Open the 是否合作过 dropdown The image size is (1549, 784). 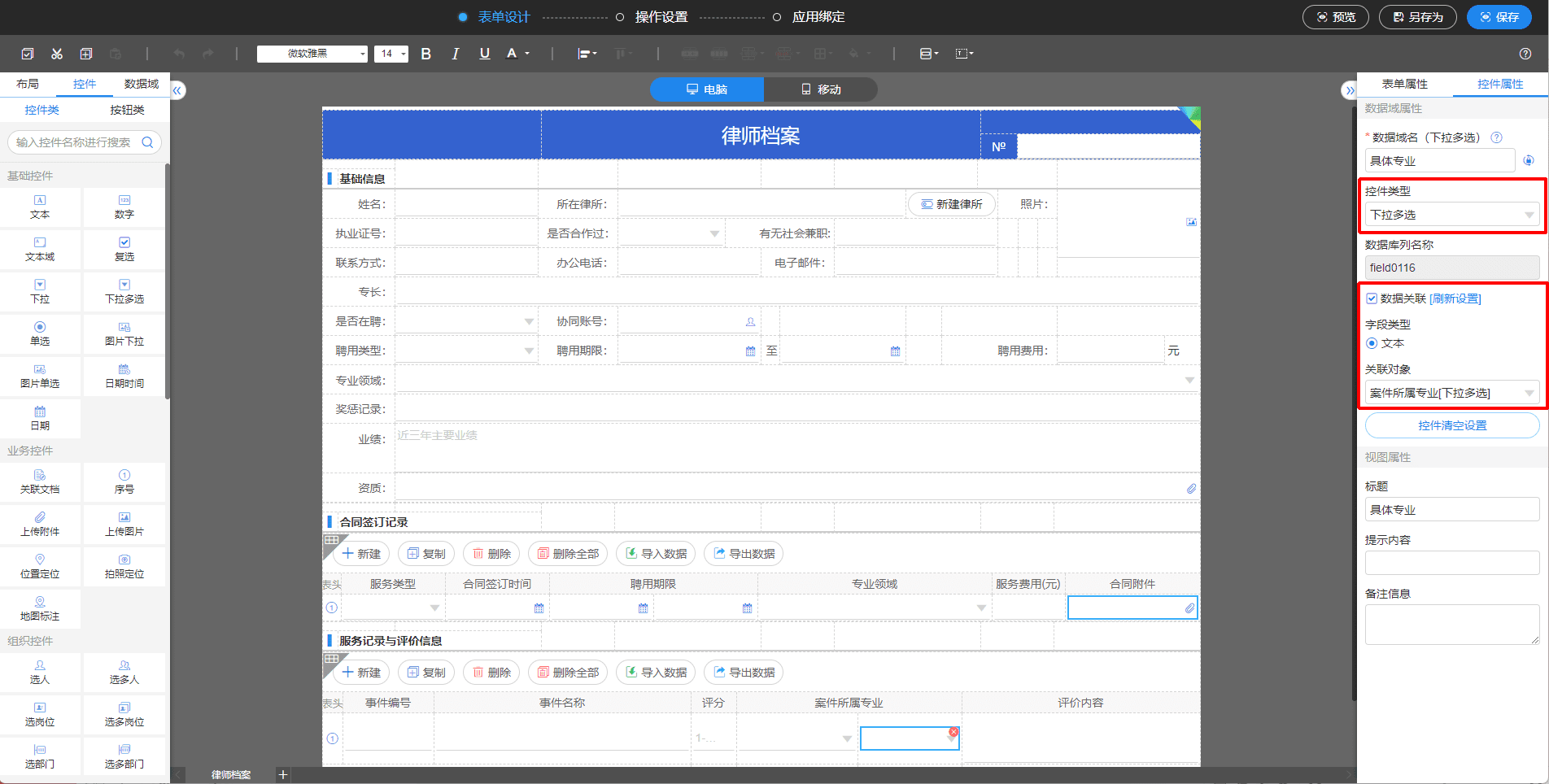[670, 233]
